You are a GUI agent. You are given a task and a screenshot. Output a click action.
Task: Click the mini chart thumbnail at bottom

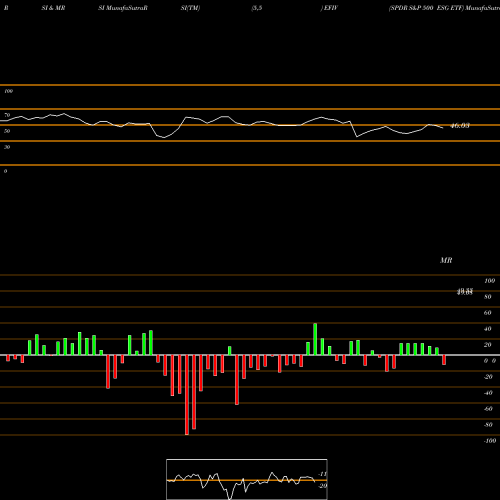[247, 479]
